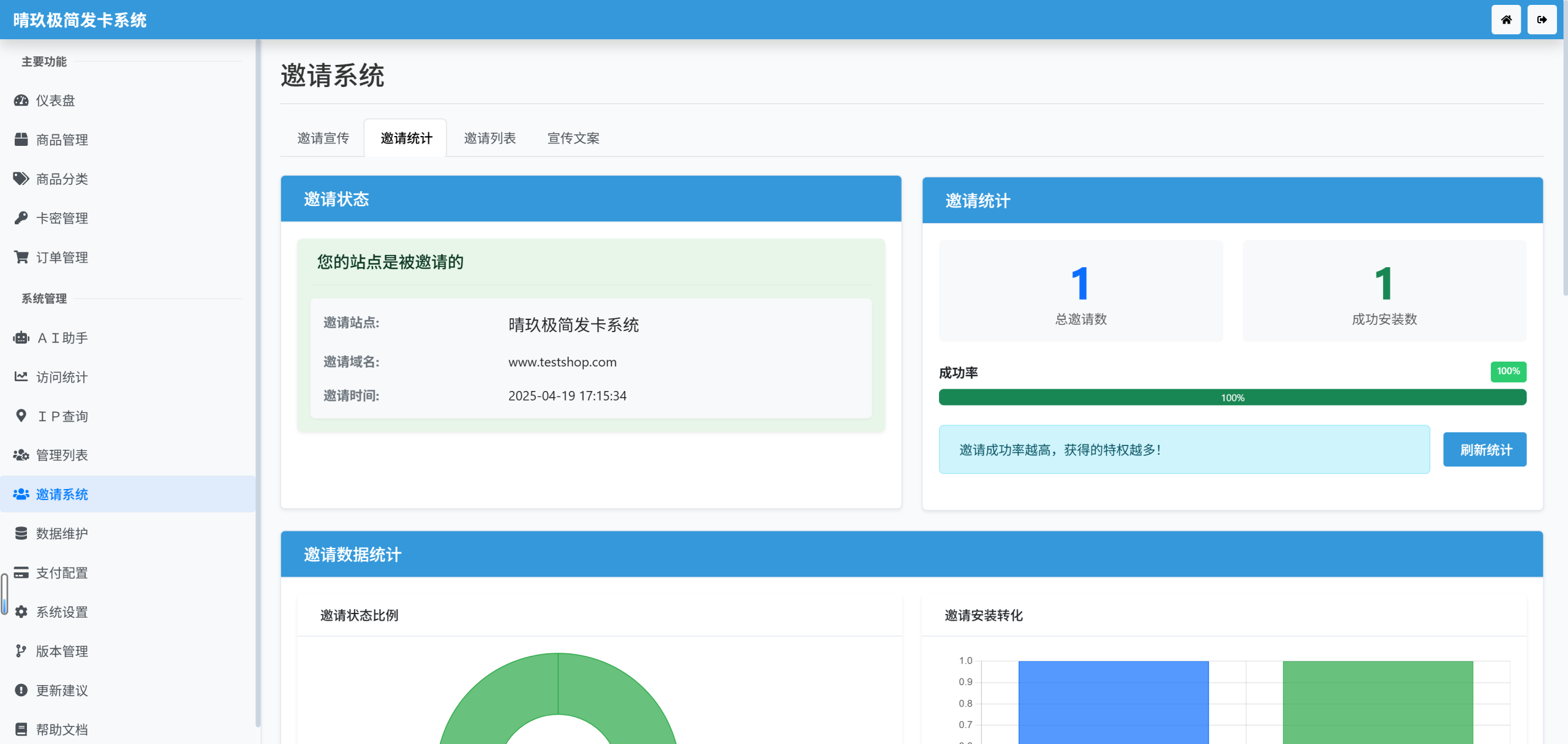Open 卡密管理 menu item

point(127,218)
